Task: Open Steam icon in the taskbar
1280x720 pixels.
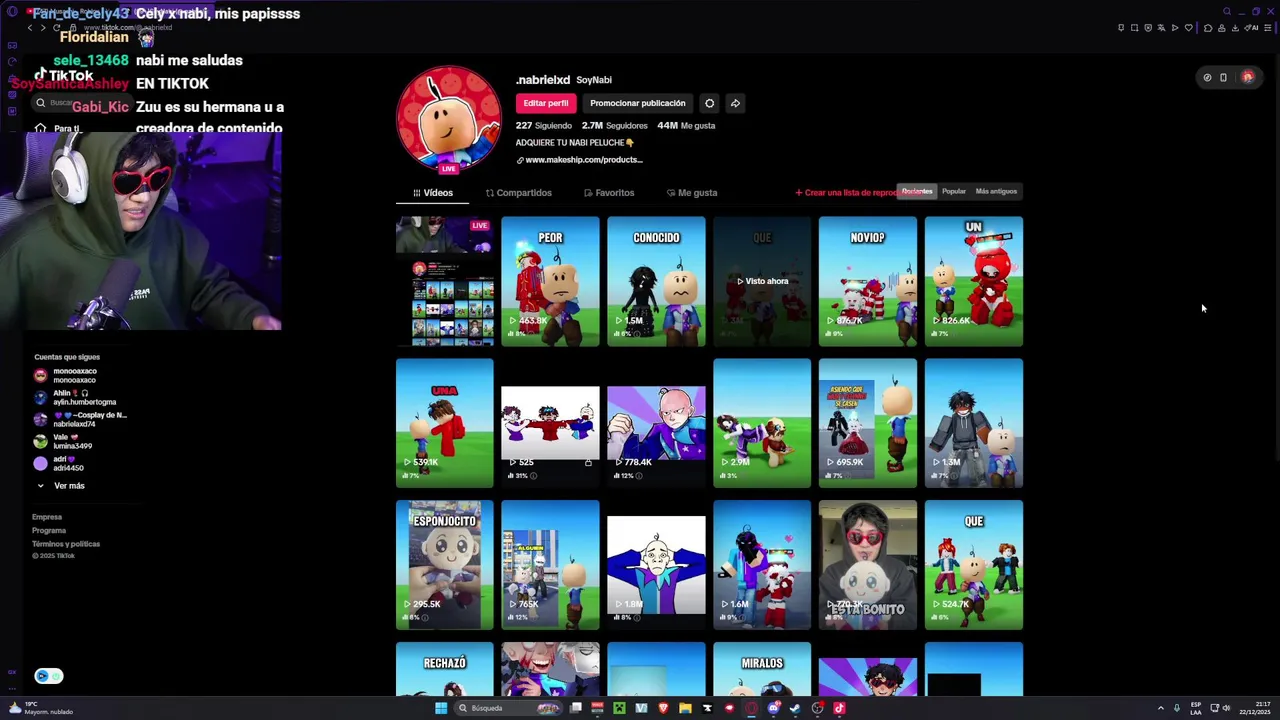Action: (x=794, y=708)
